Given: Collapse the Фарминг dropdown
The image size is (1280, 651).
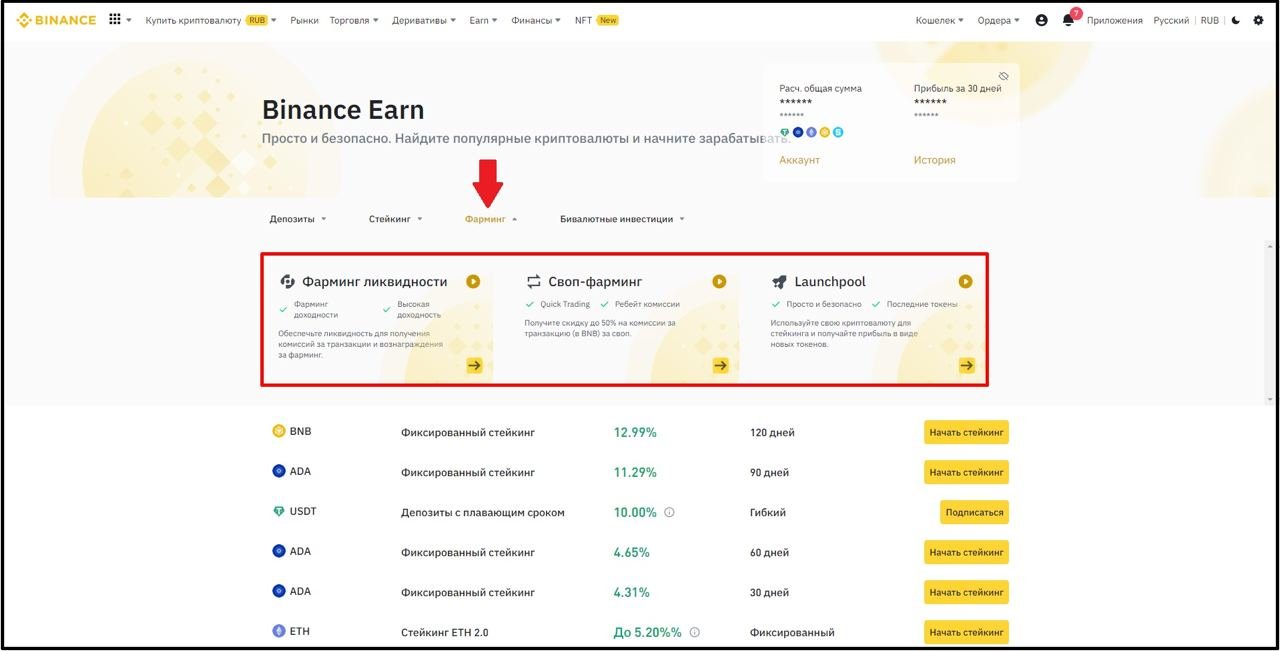Looking at the screenshot, I should pos(491,219).
